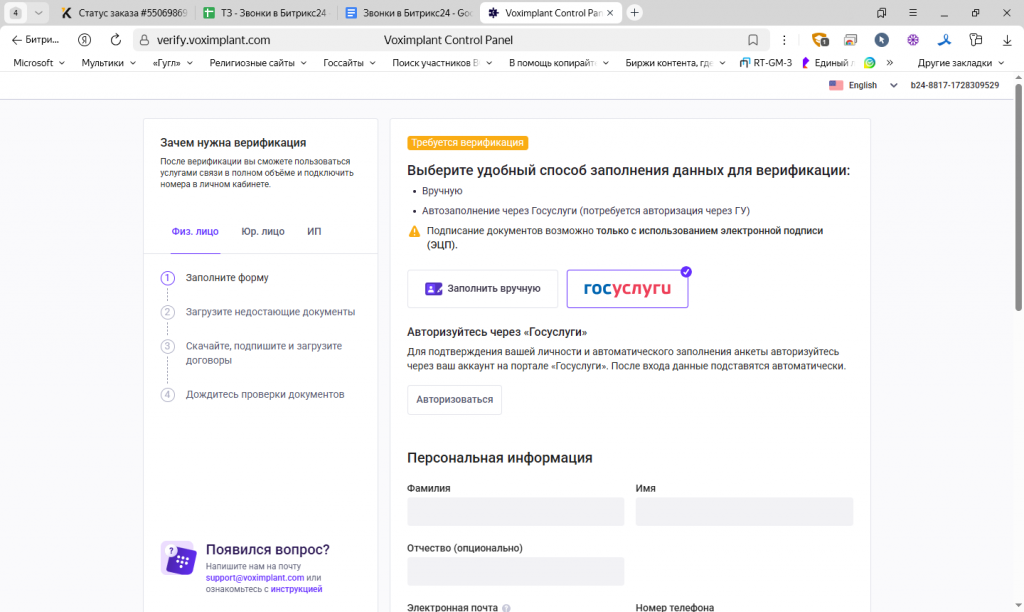Image resolution: width=1024 pixels, height=612 pixels.
Task: Open ТЗ - Звонки в Битрикс24 tab
Action: pos(266,12)
